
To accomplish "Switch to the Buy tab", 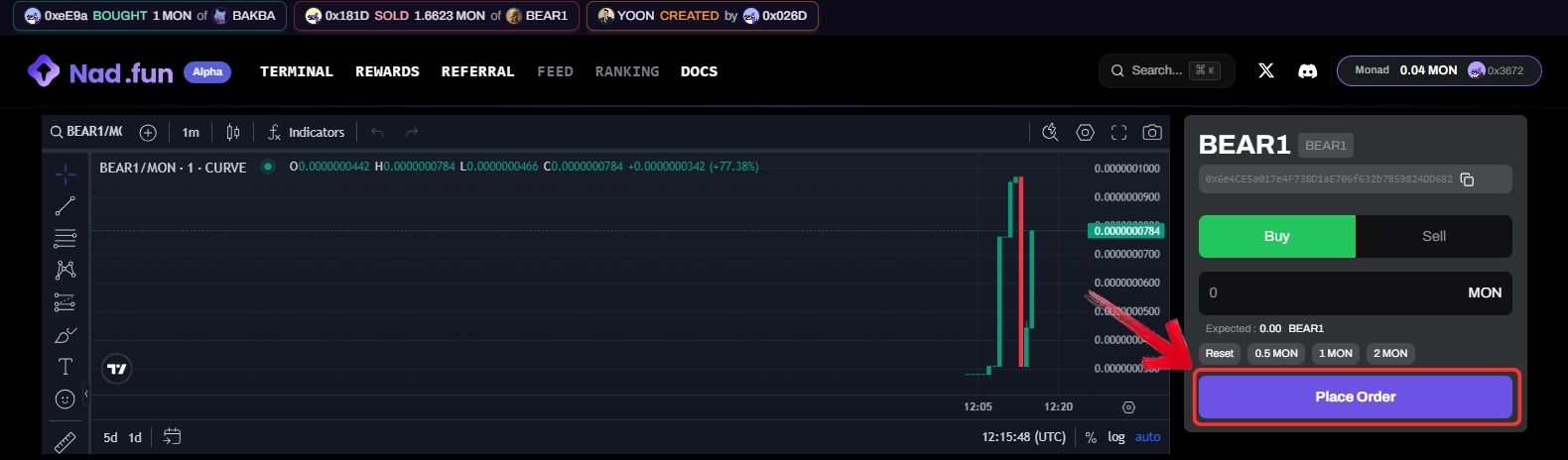I will tap(1277, 236).
